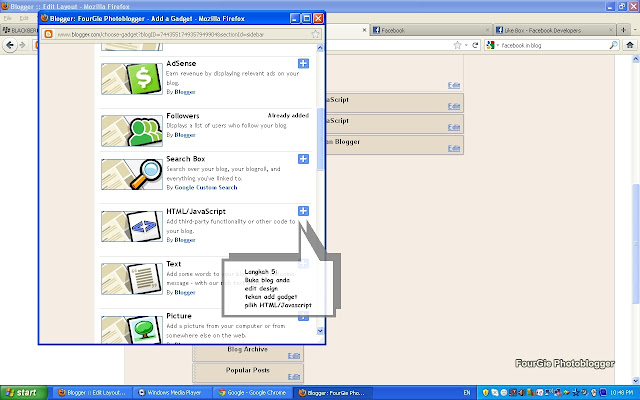Open the Windows Start button
This screenshot has width=640, height=400.
click(x=23, y=393)
